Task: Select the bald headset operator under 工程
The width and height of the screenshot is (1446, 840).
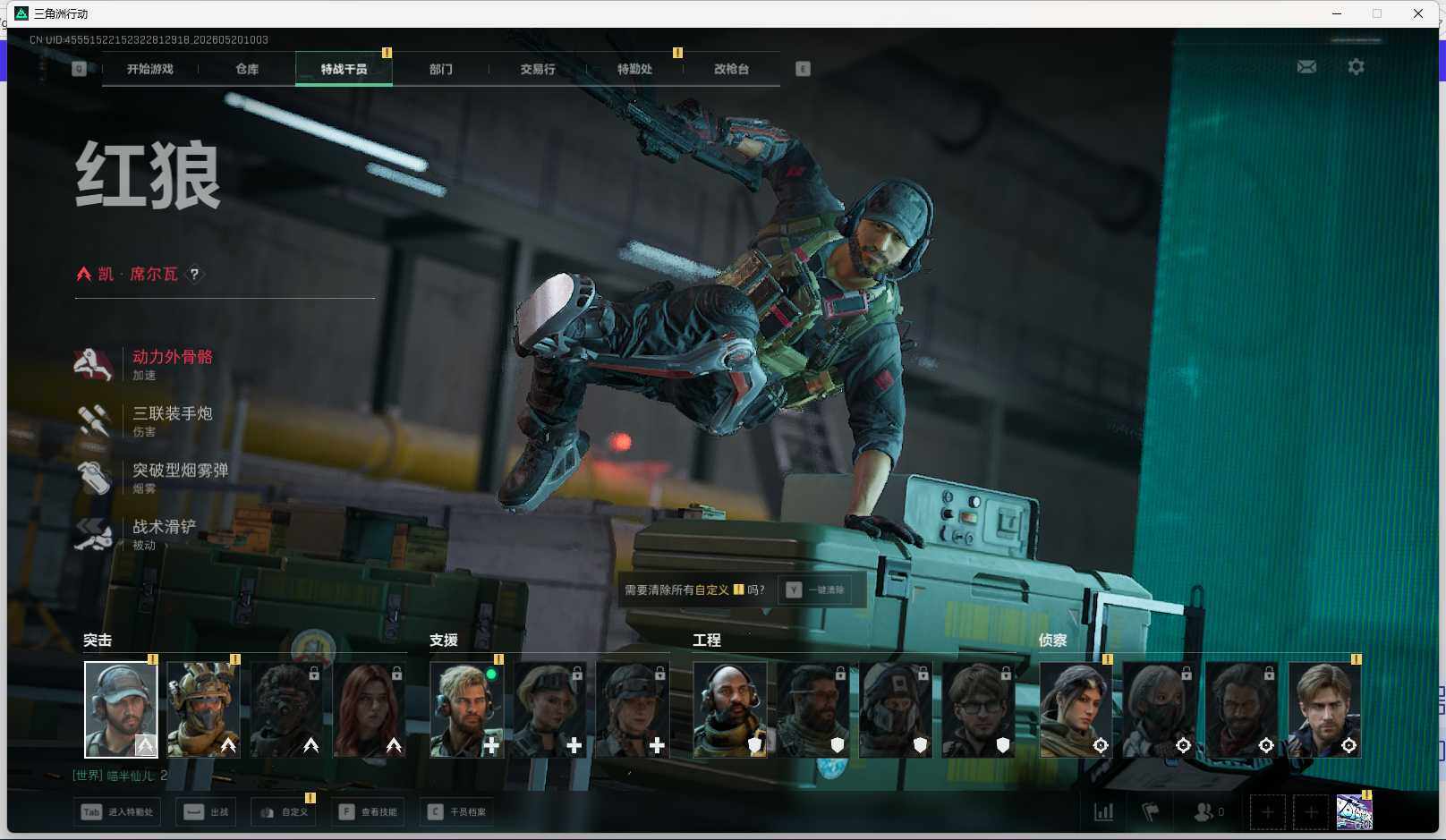Action: pyautogui.click(x=730, y=709)
